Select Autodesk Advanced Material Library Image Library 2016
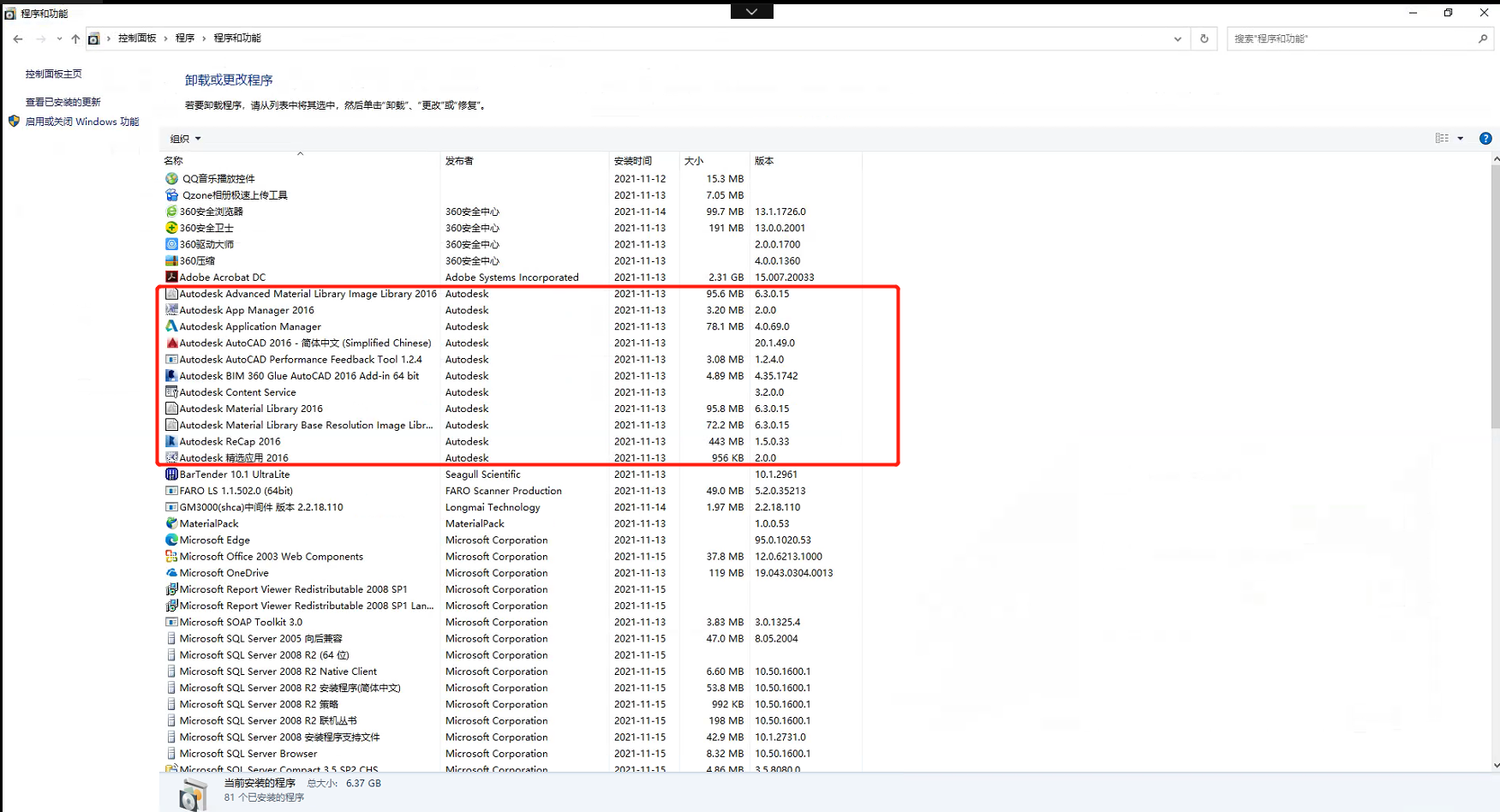 click(511, 294)
